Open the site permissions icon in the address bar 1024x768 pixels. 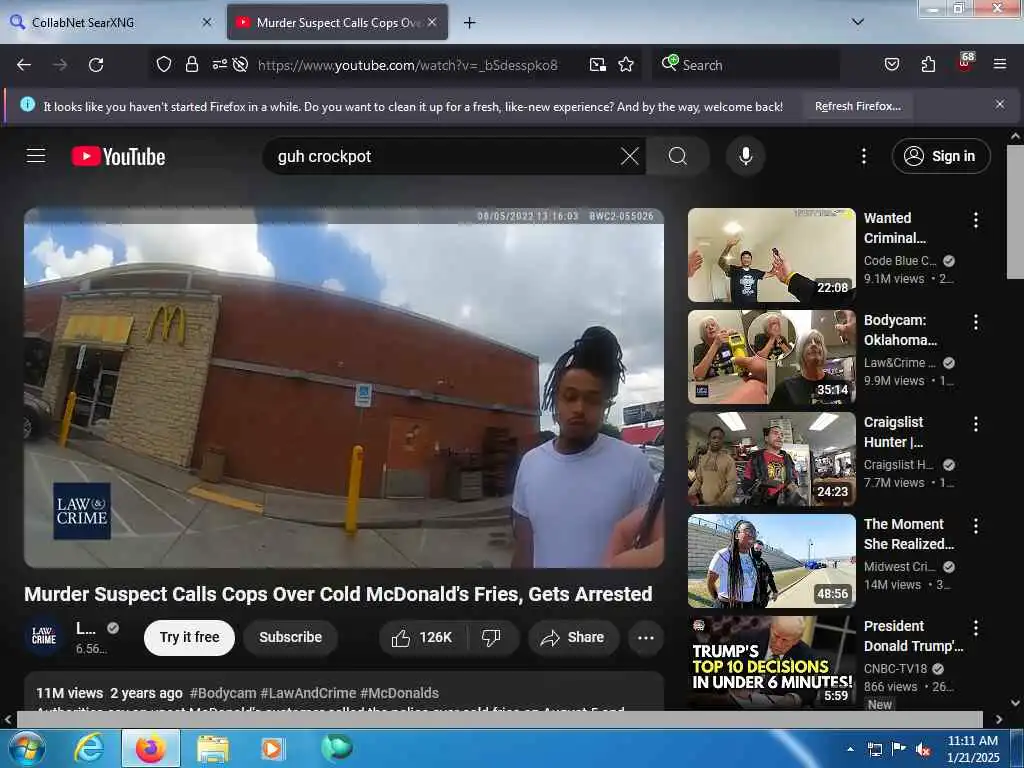pos(219,64)
